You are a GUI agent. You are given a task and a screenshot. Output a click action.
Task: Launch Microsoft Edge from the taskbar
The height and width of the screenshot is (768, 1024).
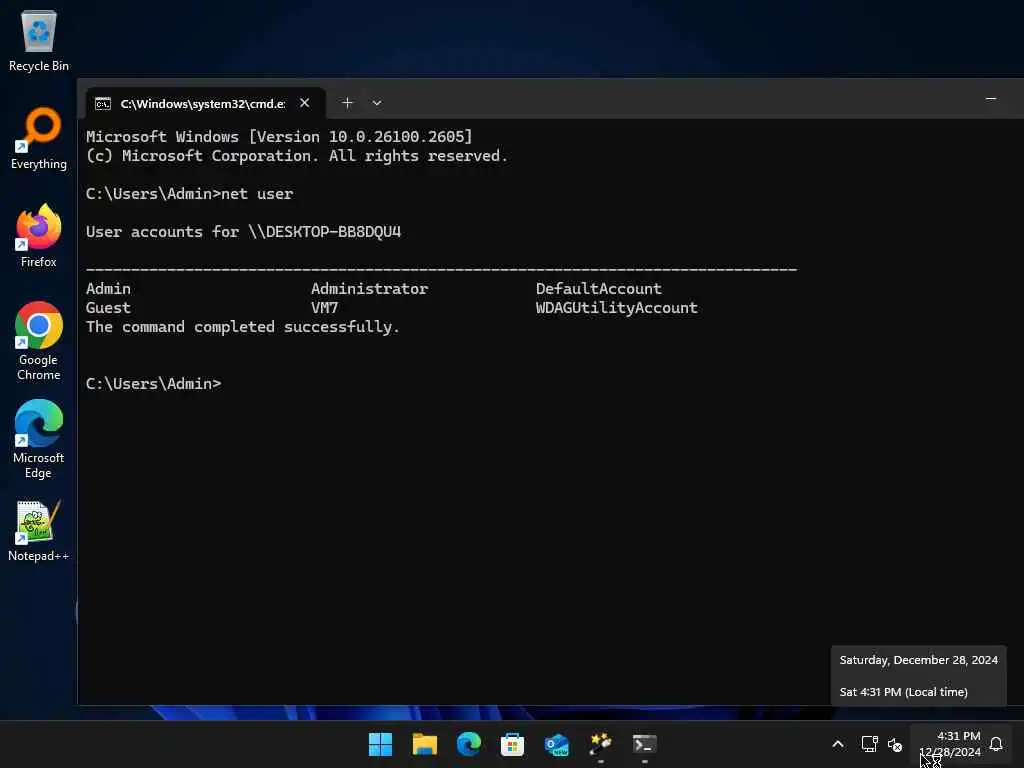click(x=468, y=744)
